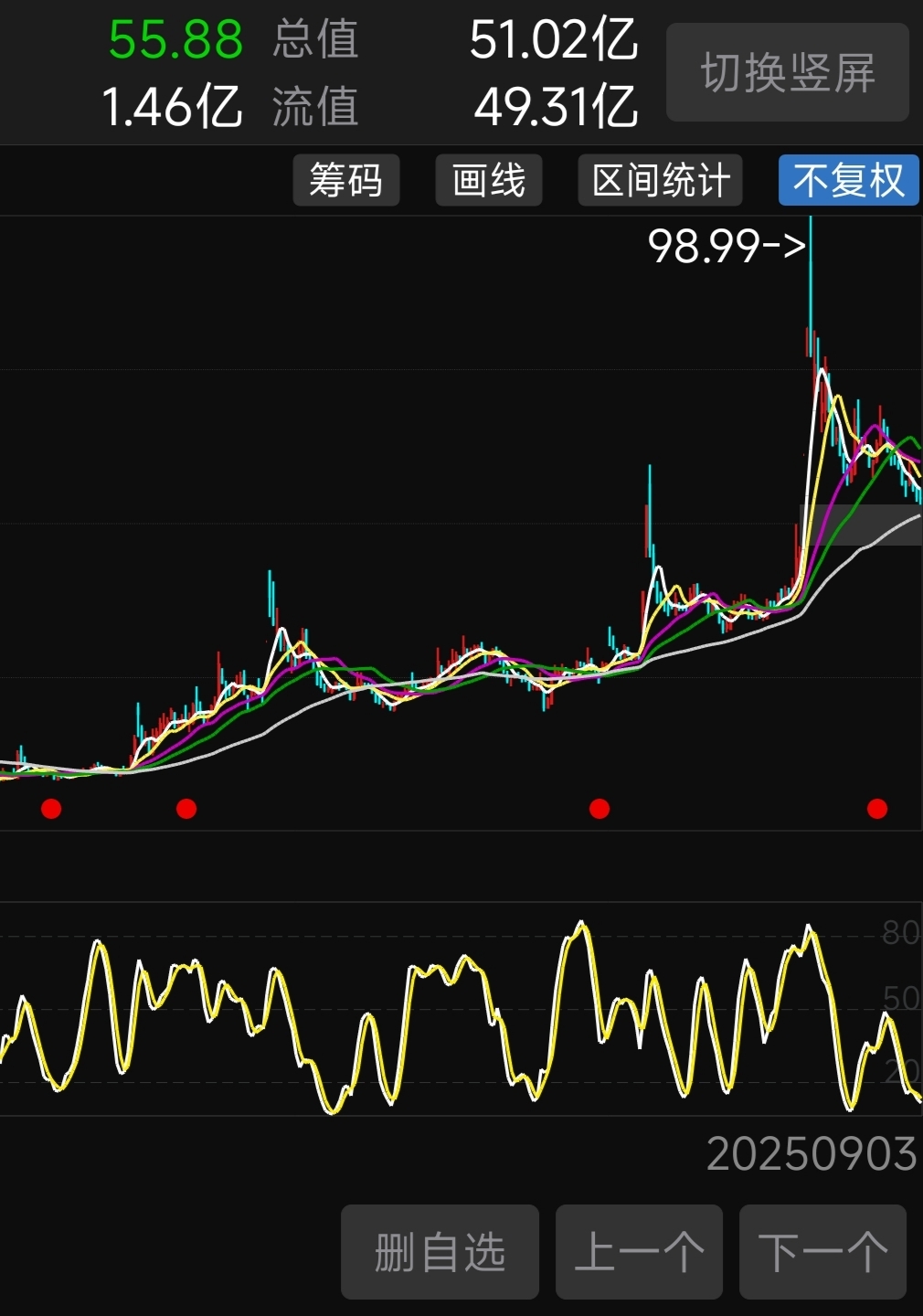923x1316 pixels.
Task: Go to previous stock with 上一个
Action: click(x=639, y=1252)
